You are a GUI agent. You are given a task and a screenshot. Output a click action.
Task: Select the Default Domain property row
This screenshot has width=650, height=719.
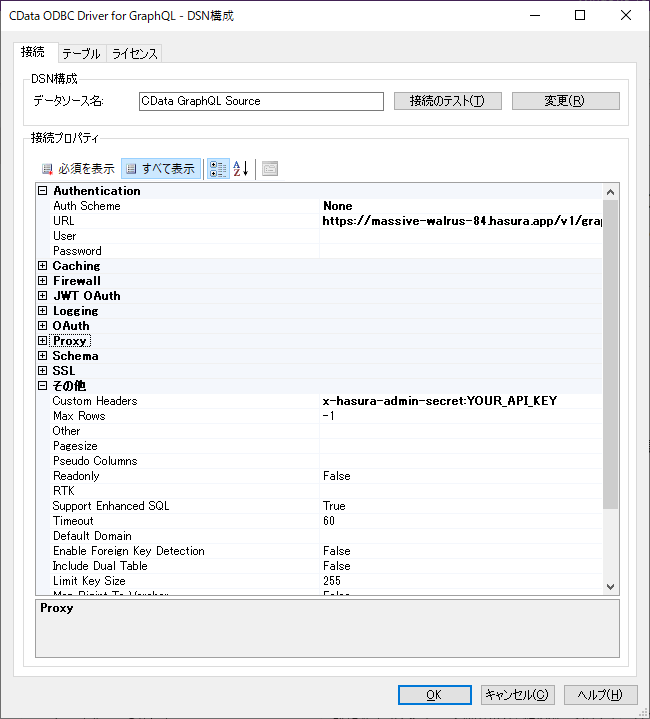[x=327, y=536]
